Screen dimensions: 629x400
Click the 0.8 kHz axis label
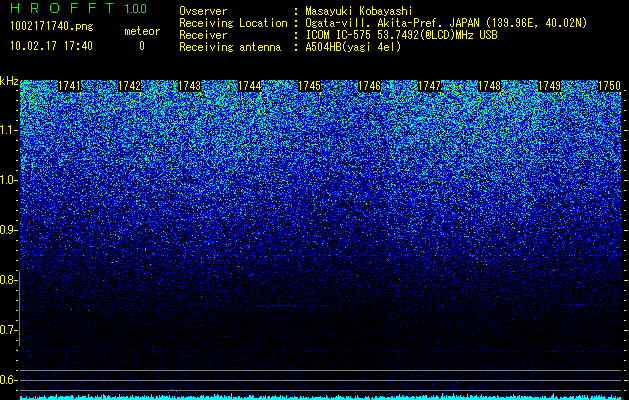tap(7, 280)
